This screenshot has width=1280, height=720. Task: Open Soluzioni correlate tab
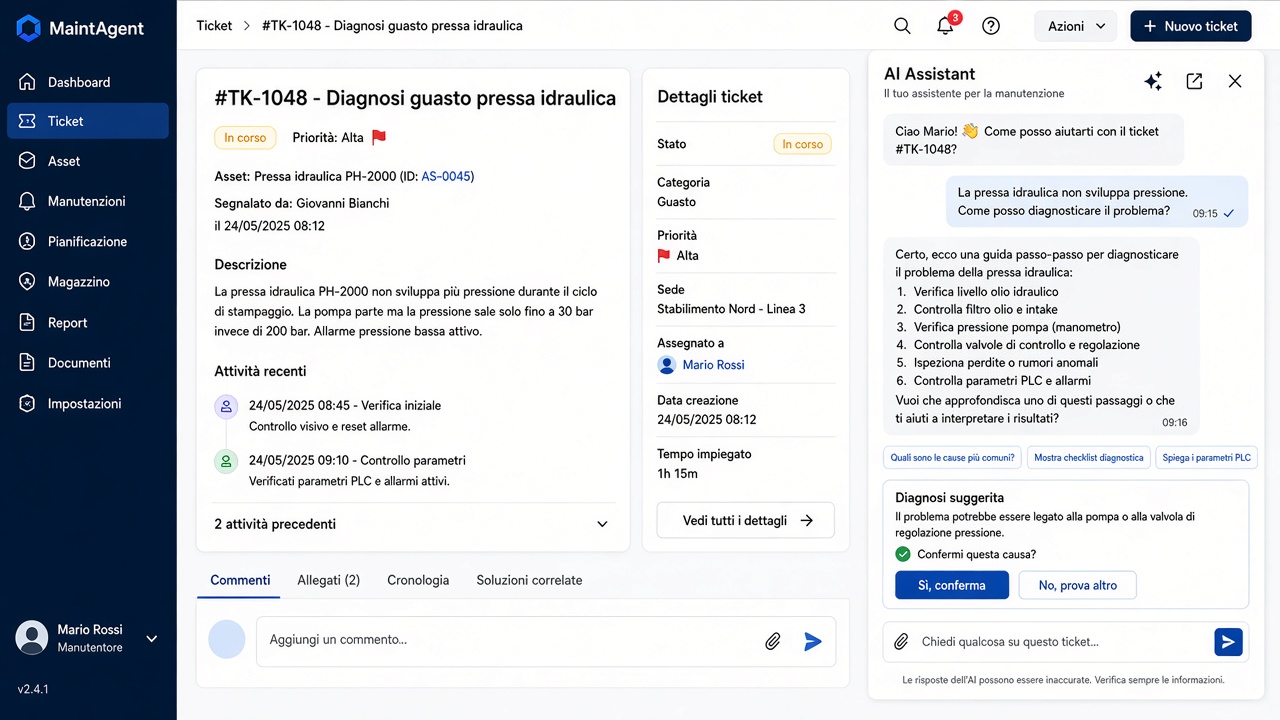tap(529, 580)
